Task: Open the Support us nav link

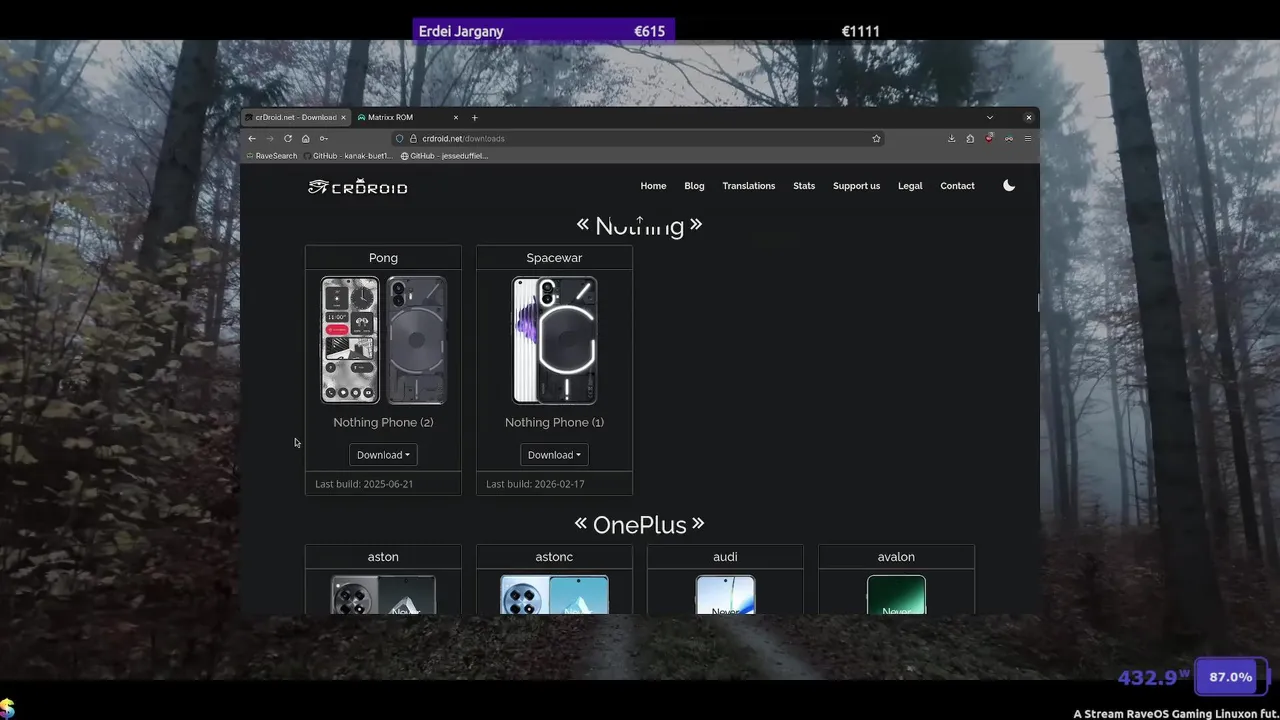Action: click(856, 186)
